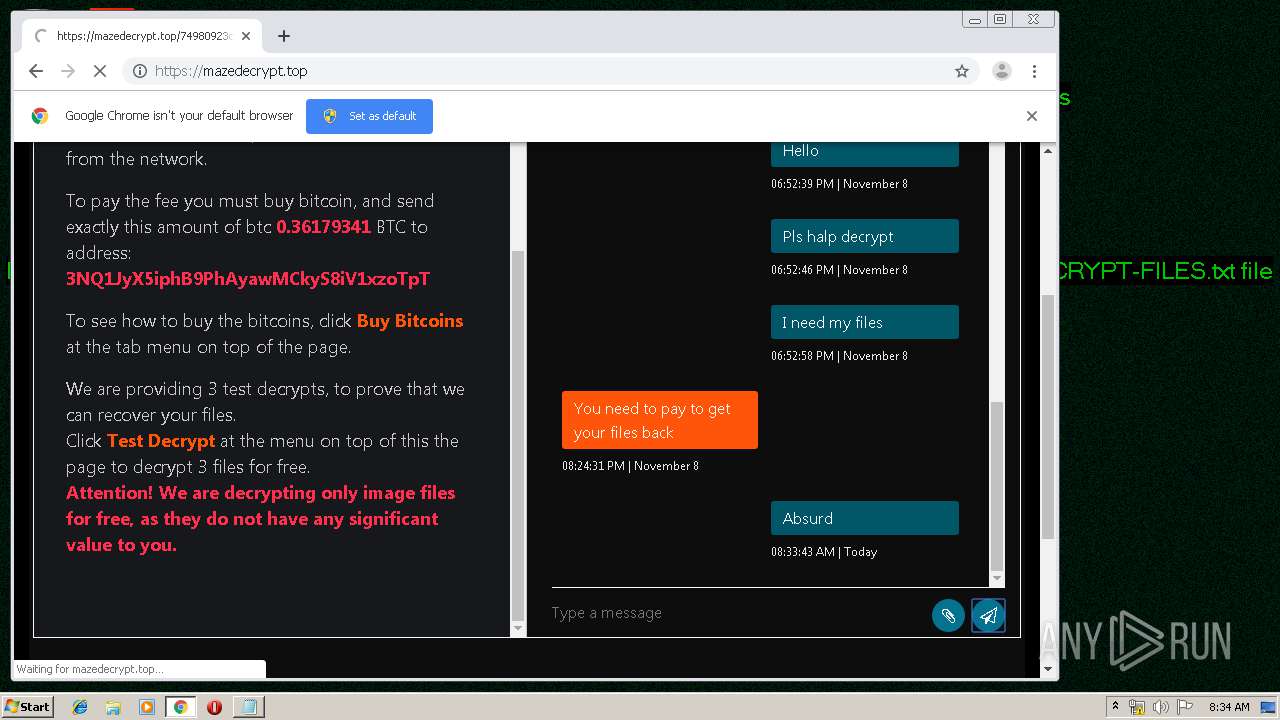The width and height of the screenshot is (1280, 720).
Task: Open the site information icon in address bar
Action: (x=140, y=71)
